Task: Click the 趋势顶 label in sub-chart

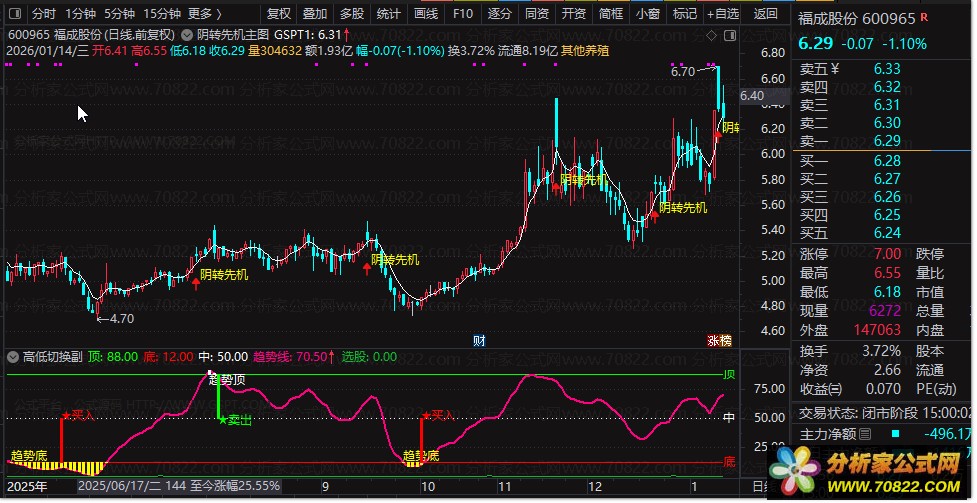Action: [x=227, y=379]
